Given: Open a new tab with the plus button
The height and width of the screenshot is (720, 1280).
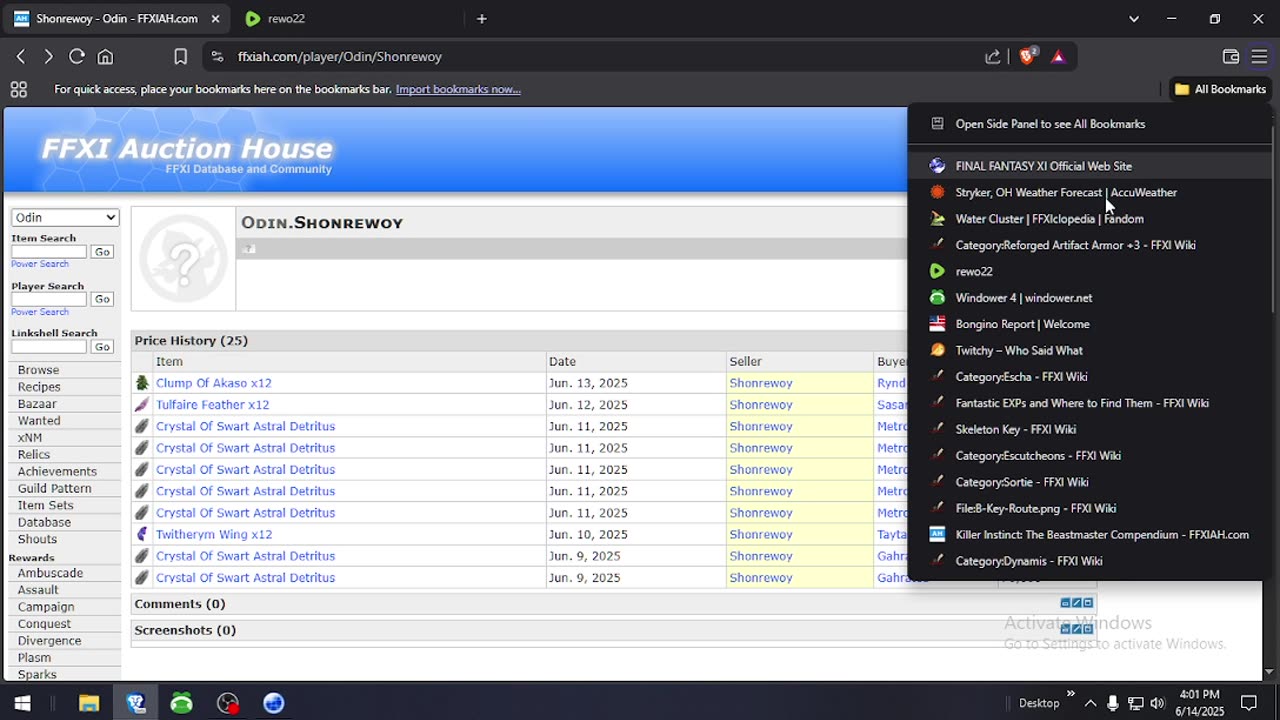Looking at the screenshot, I should coord(481,19).
